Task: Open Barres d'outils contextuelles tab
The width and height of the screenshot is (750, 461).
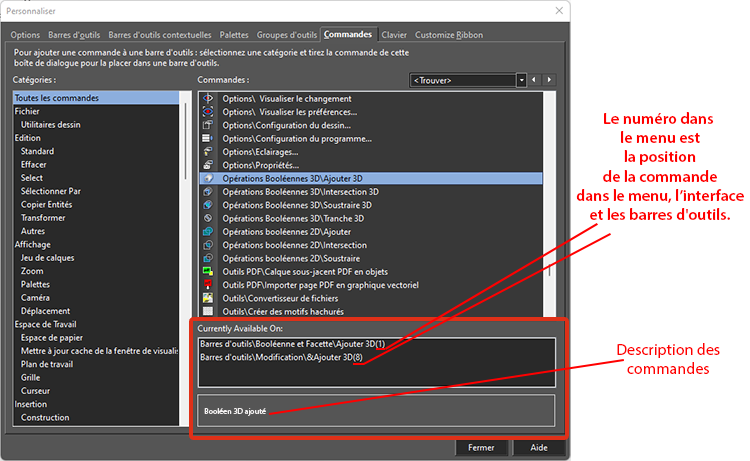Action: pos(160,35)
